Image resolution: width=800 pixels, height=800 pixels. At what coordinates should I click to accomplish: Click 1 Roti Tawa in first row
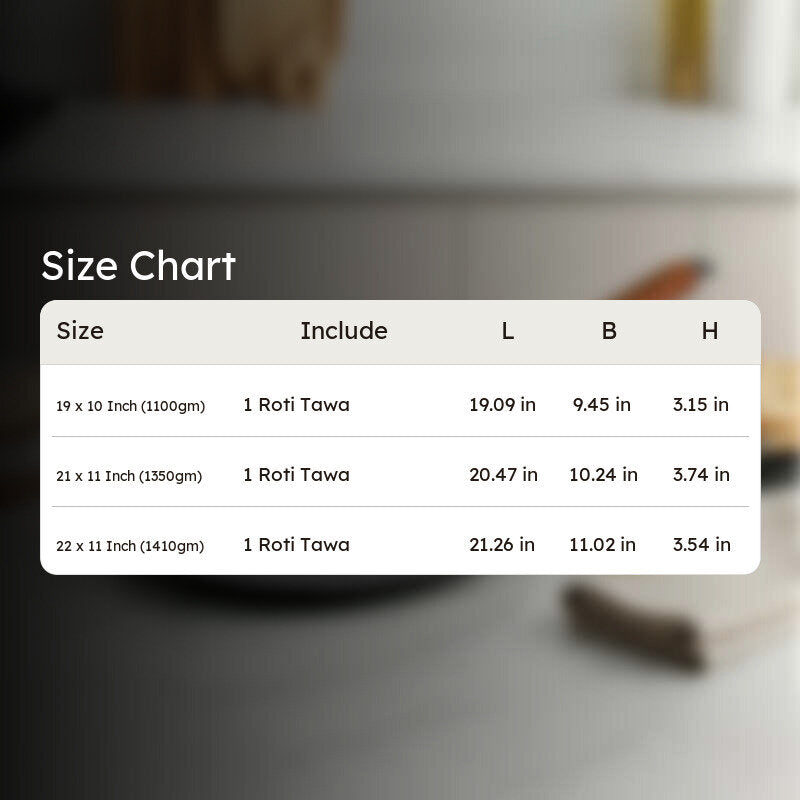(x=296, y=405)
